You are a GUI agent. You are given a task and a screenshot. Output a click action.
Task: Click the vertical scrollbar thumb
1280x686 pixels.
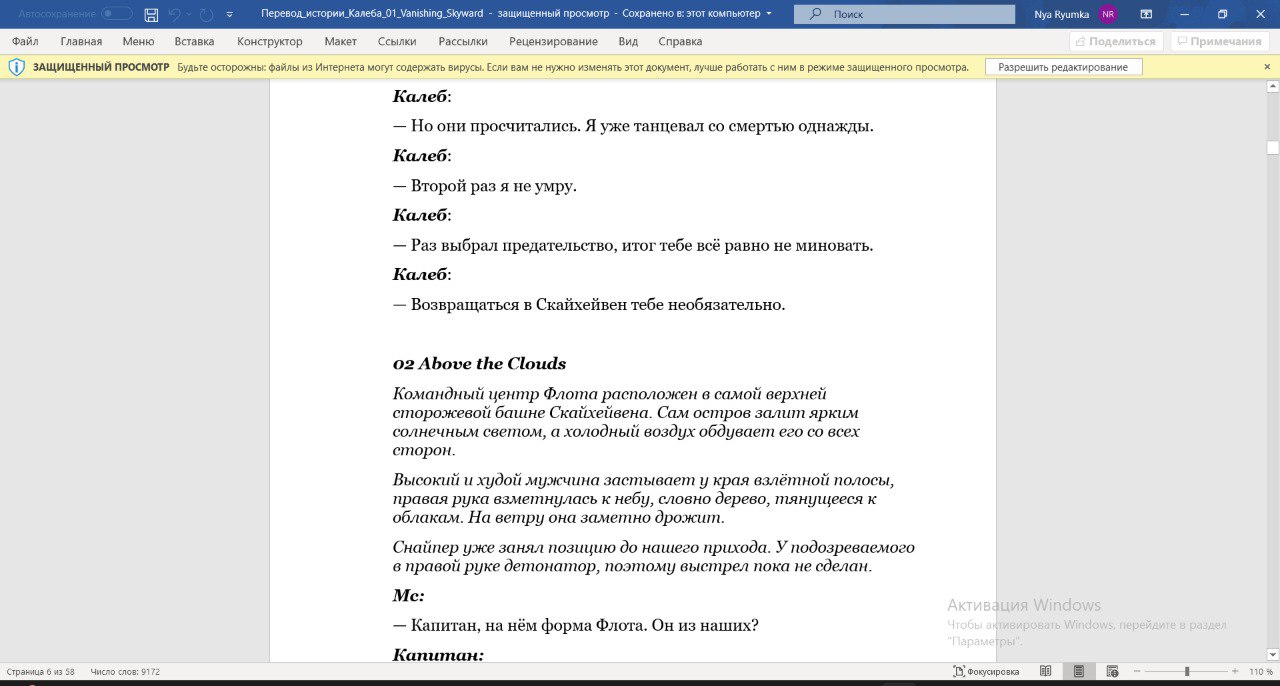click(1272, 147)
